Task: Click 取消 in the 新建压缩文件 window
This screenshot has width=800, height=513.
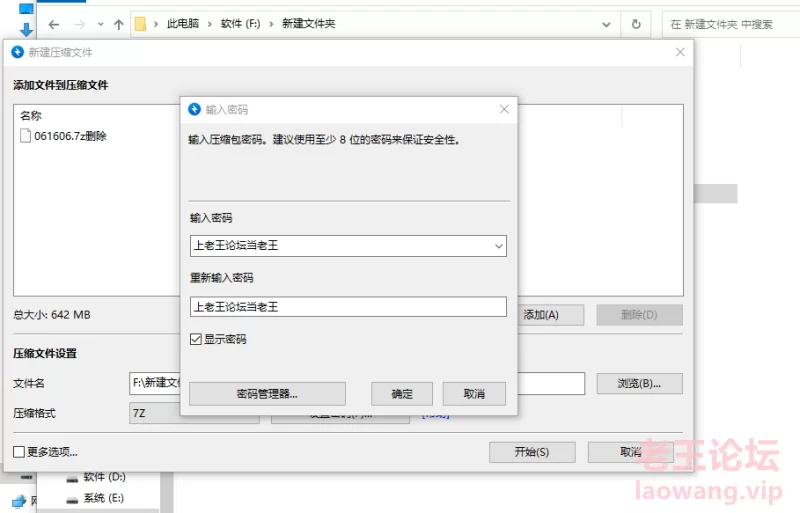Action: [x=631, y=452]
